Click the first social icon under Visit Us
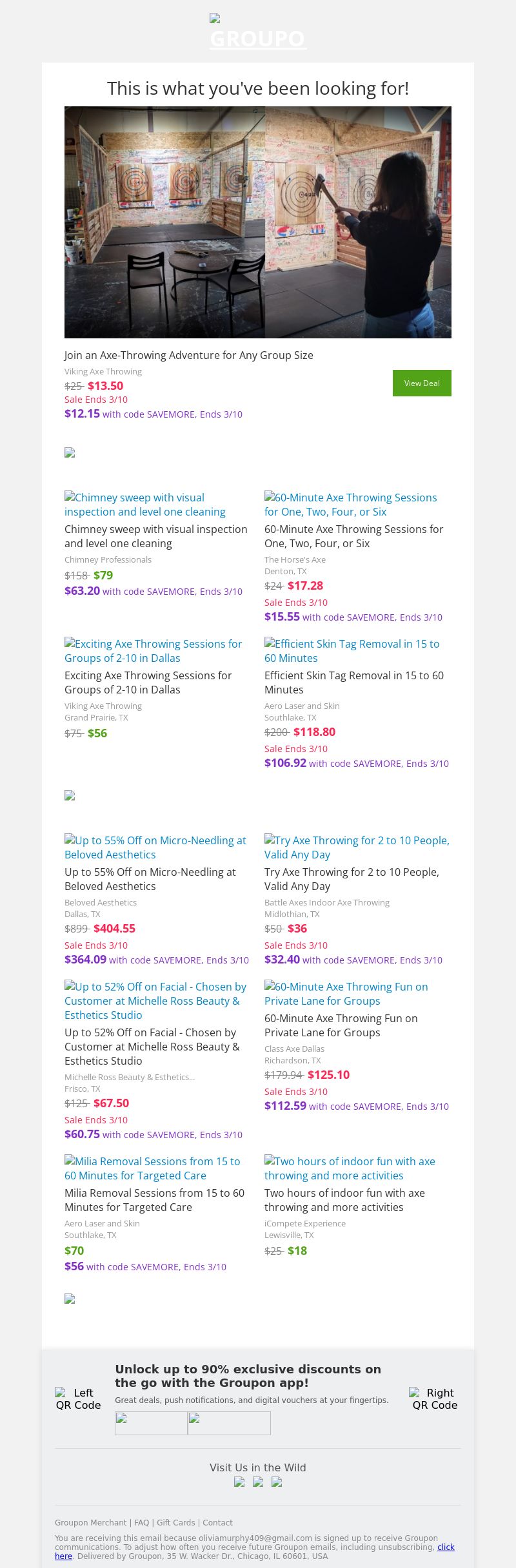 (239, 1482)
